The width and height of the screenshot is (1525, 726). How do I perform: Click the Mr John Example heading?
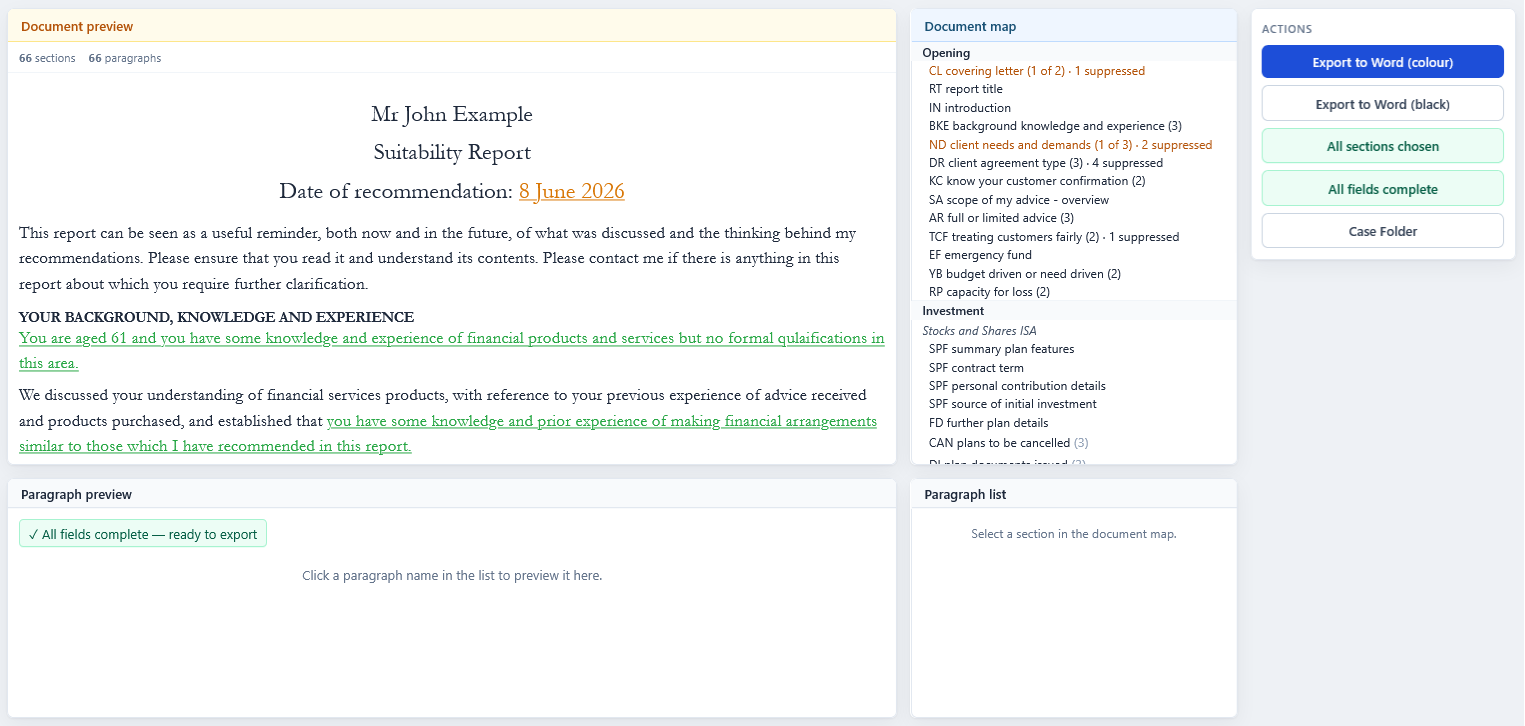click(x=452, y=115)
